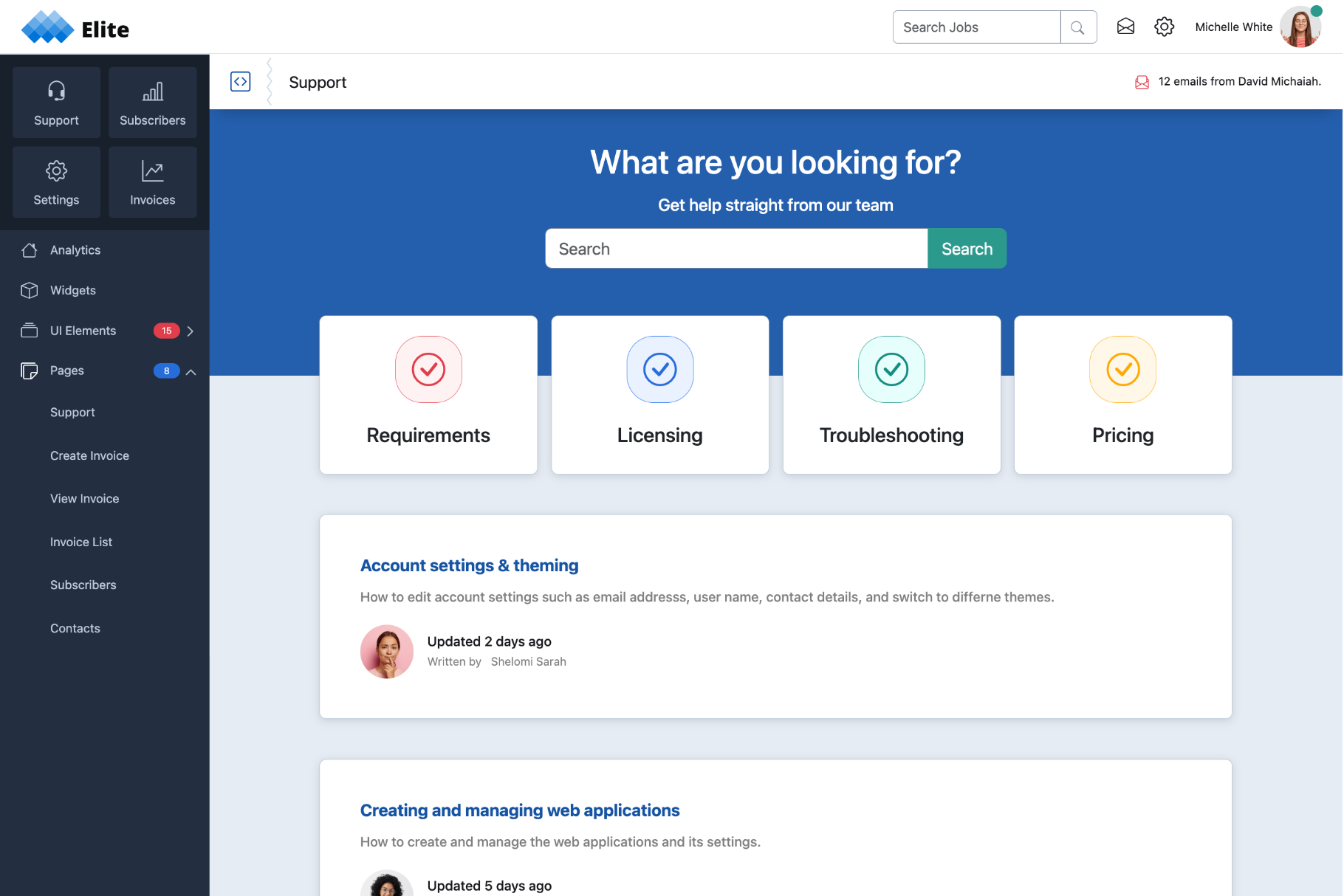
Task: Open the settings gear in the top bar
Action: pos(1164,27)
